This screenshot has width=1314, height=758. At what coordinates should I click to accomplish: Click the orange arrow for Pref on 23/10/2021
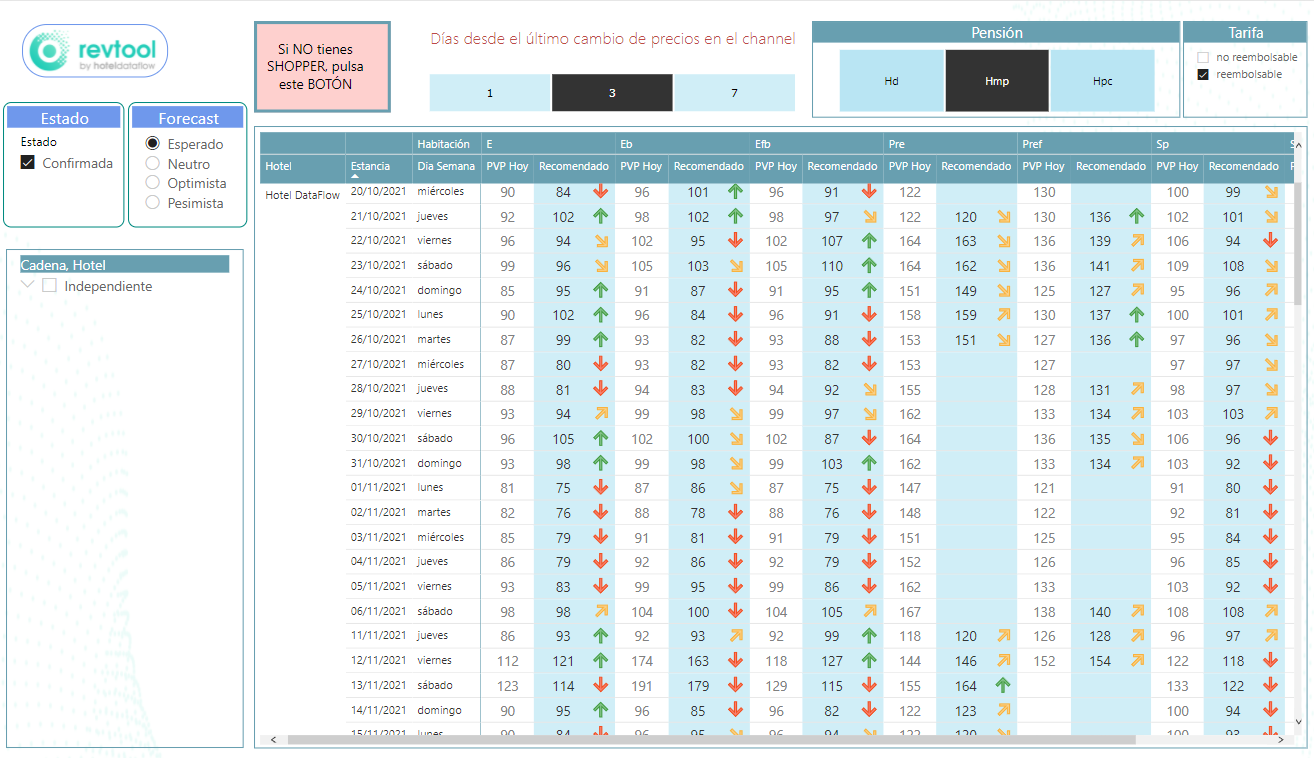[x=1137, y=266]
